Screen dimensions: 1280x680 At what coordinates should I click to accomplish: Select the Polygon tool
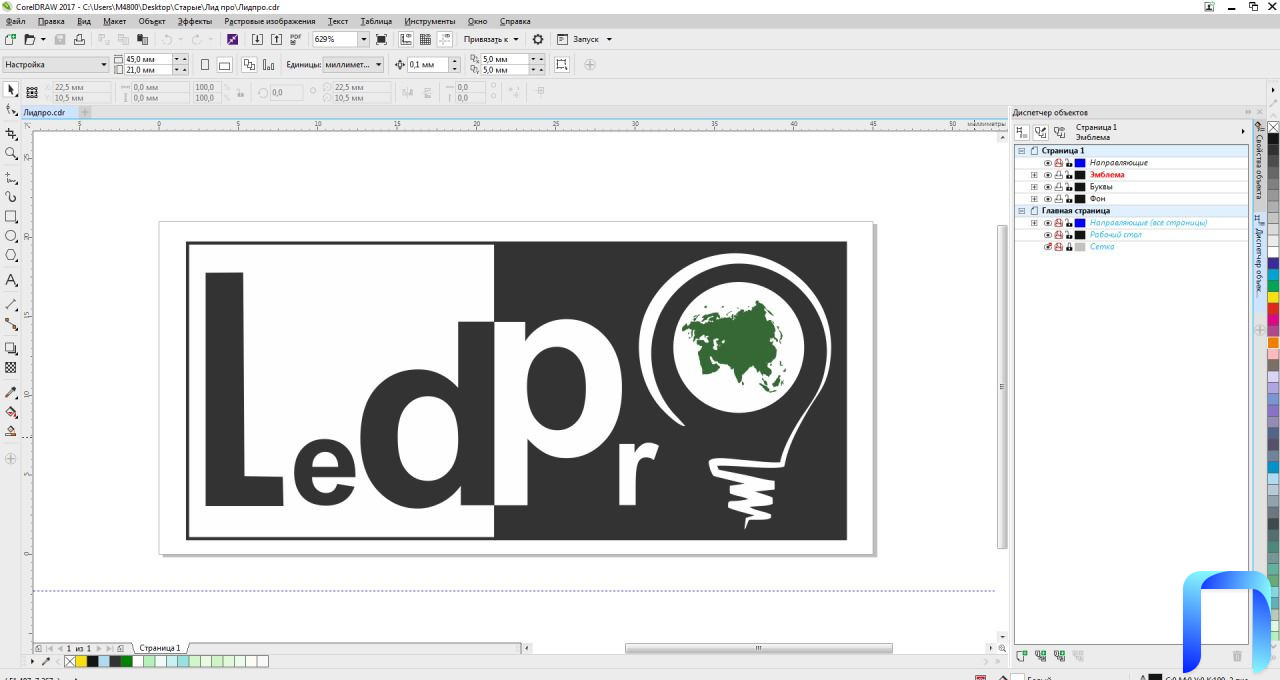[11, 257]
